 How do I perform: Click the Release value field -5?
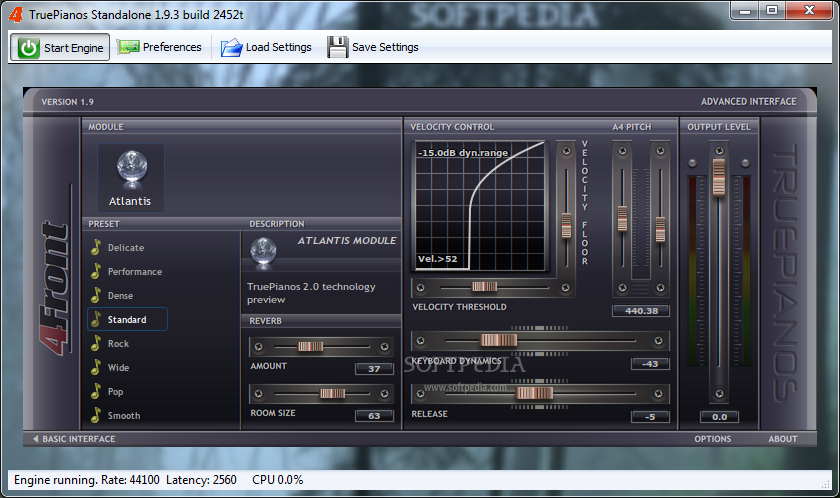point(650,416)
